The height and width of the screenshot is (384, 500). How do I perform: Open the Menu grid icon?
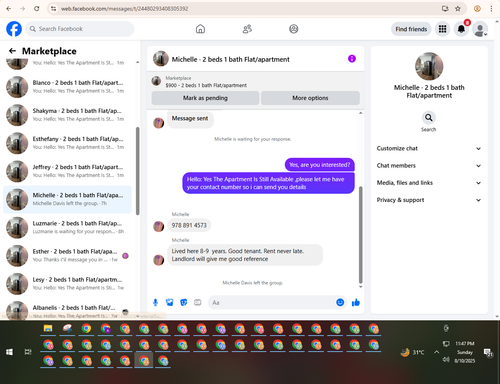pos(442,29)
